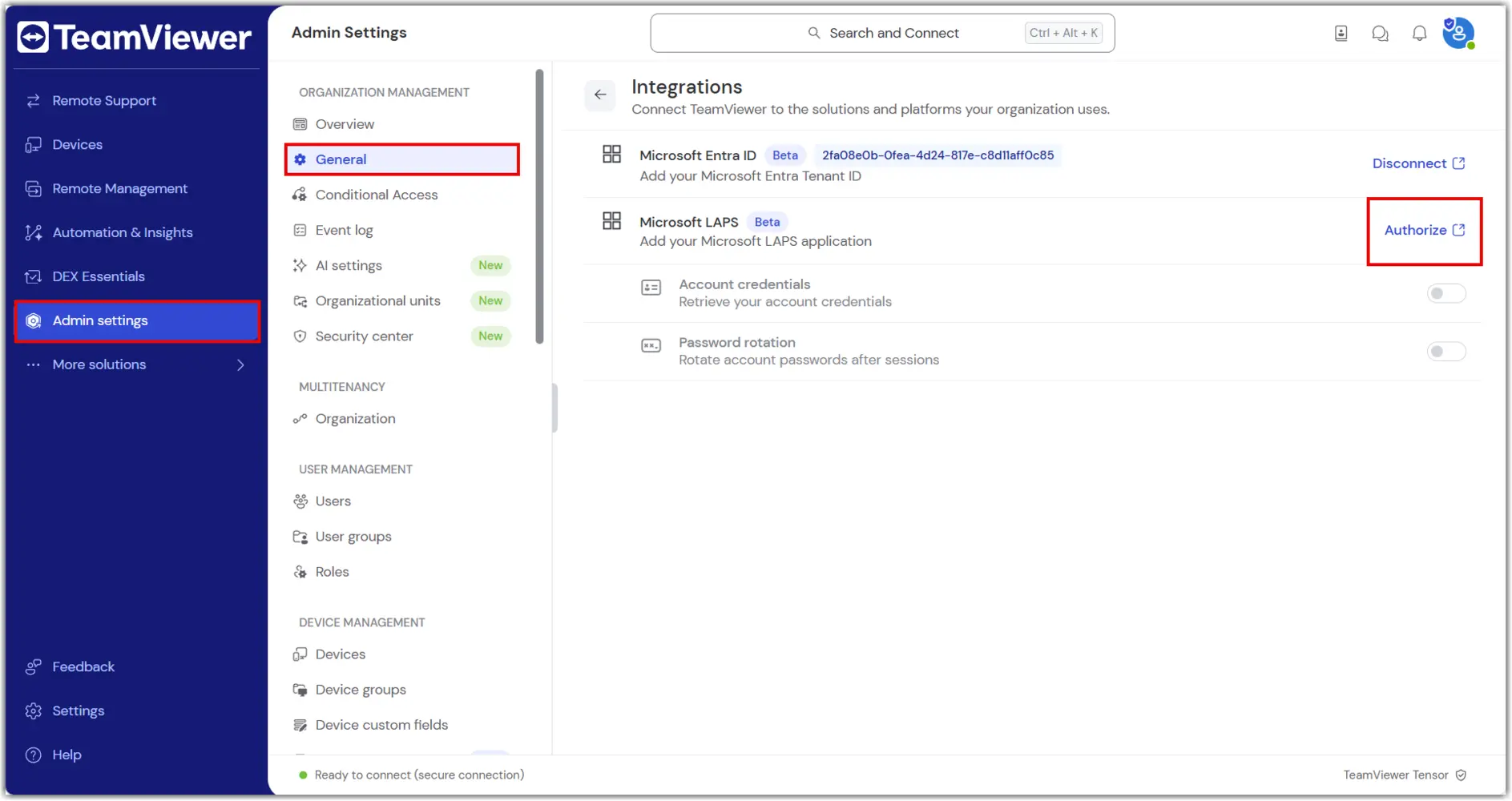The image size is (1512, 801).
Task: Click the Search and Connect field
Action: pos(882,33)
